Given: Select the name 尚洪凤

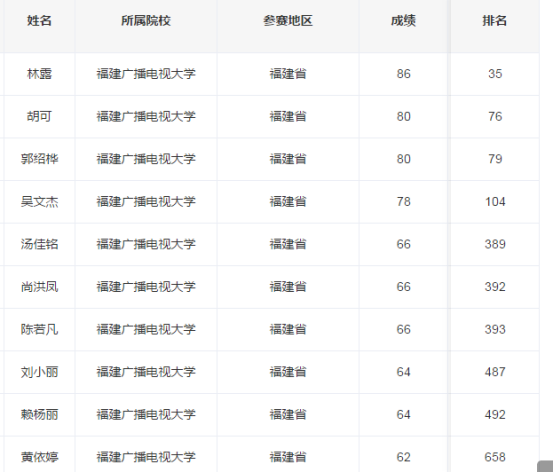Looking at the screenshot, I should click(39, 287).
